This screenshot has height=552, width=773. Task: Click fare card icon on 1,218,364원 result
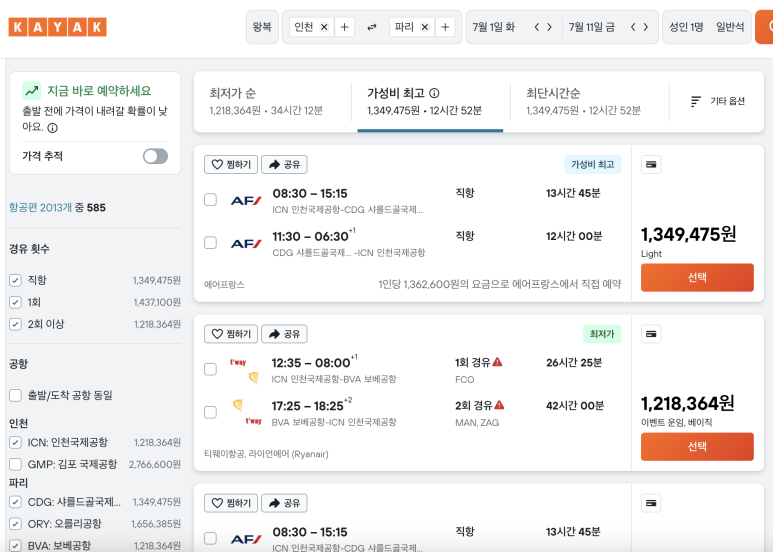(651, 334)
